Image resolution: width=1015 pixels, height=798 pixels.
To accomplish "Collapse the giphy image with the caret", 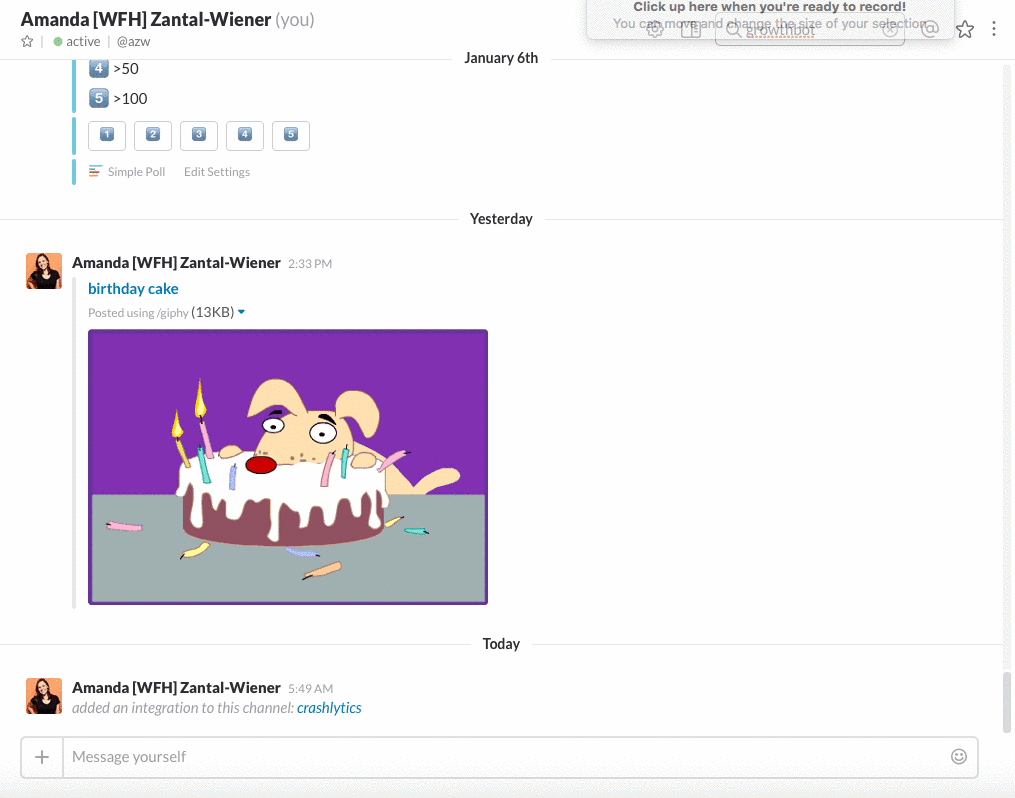I will (242, 312).
